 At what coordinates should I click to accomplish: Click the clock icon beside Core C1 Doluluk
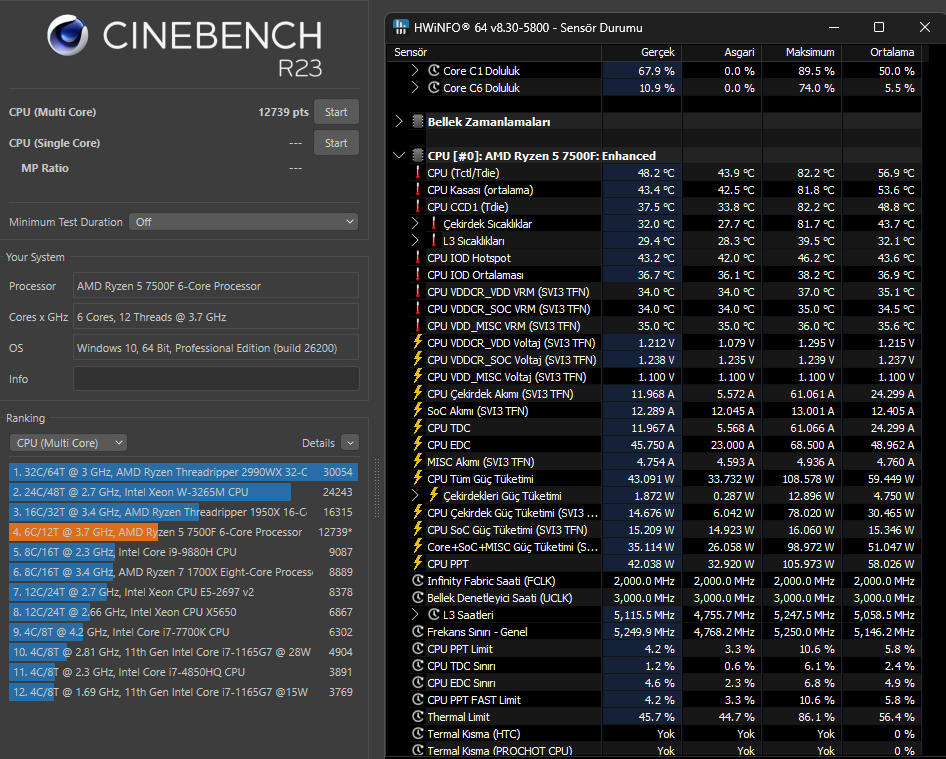434,71
